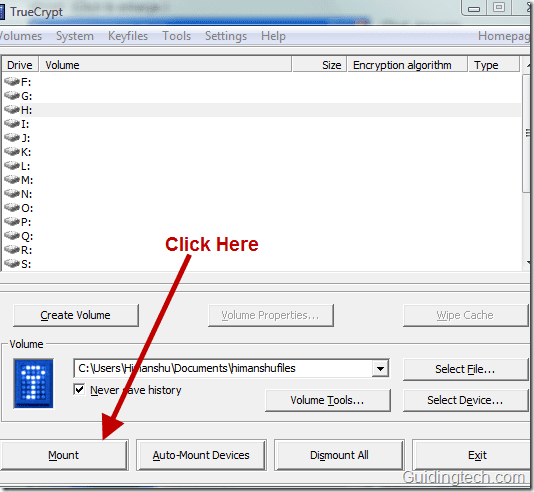This screenshot has width=534, height=492.
Task: Click the volume path input field
Action: pos(223,368)
